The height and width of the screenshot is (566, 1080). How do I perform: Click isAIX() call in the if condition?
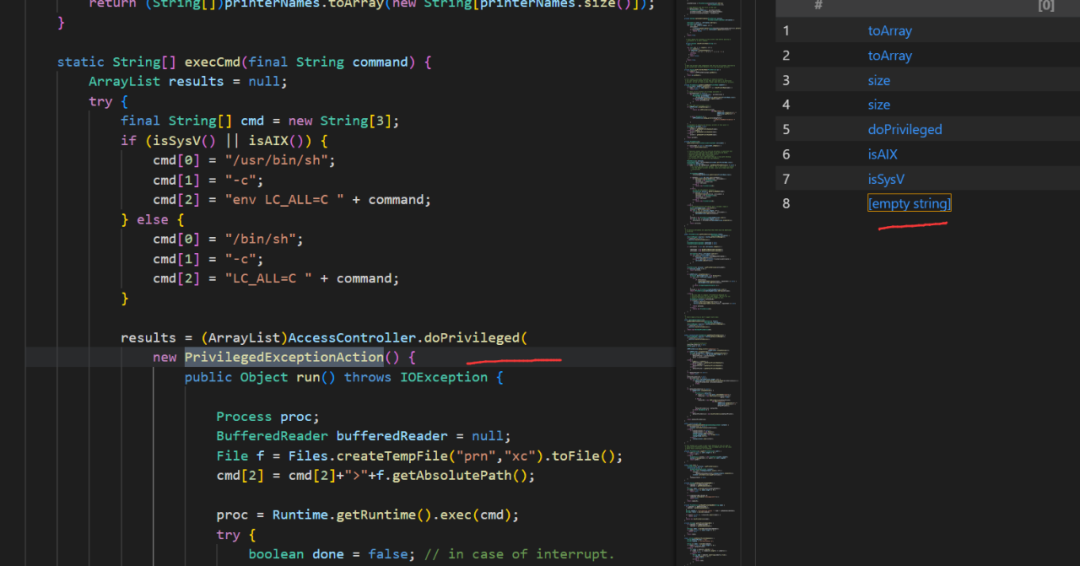(x=276, y=140)
